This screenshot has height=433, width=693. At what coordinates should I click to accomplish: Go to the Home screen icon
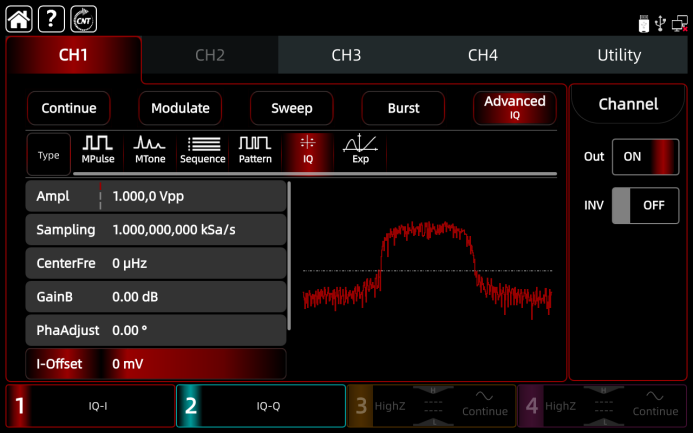coord(20,17)
